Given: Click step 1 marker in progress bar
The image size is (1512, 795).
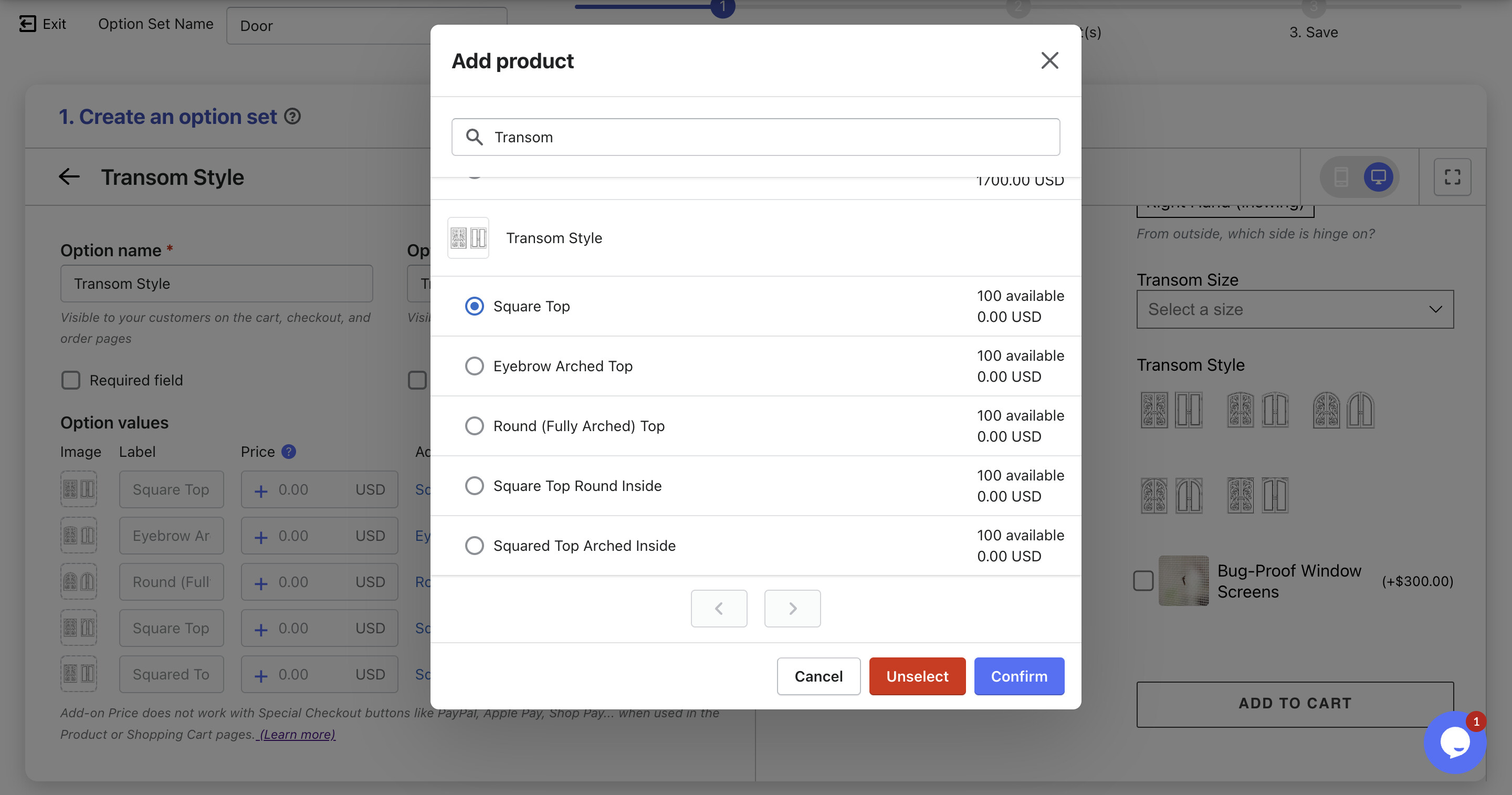Looking at the screenshot, I should 722,7.
